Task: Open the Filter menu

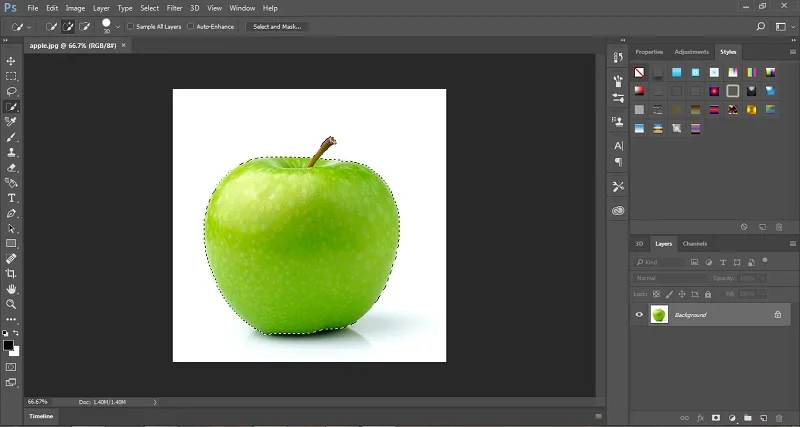Action: point(174,8)
